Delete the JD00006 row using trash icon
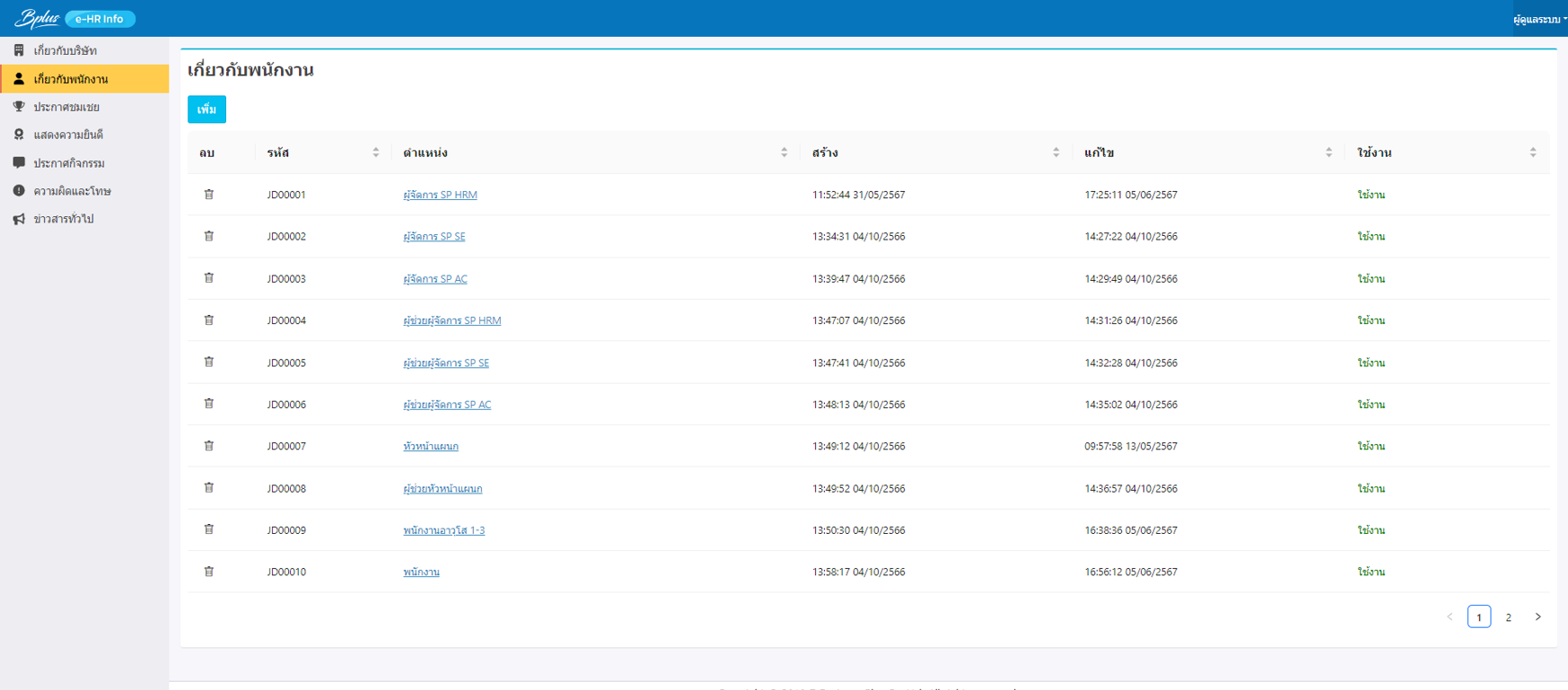The height and width of the screenshot is (690, 1568). click(208, 404)
